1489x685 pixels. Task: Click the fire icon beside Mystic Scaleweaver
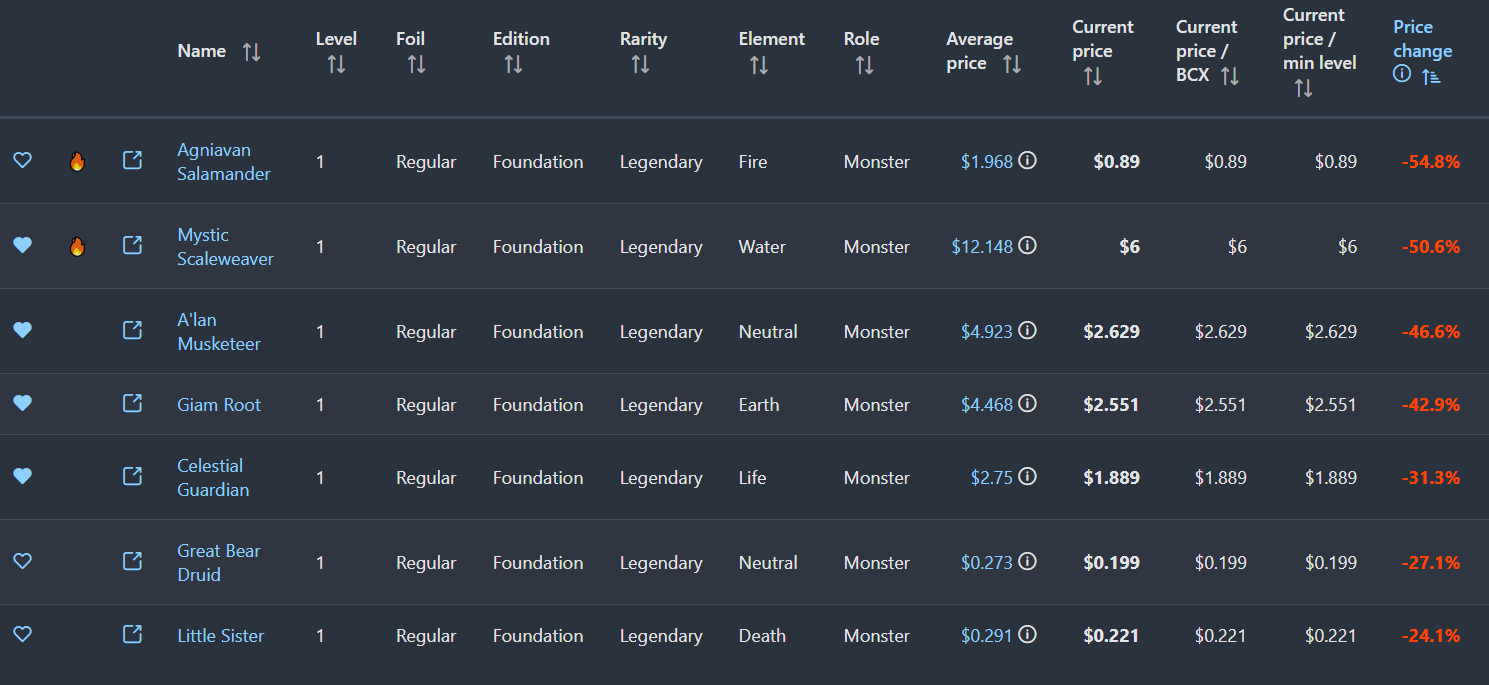click(77, 246)
